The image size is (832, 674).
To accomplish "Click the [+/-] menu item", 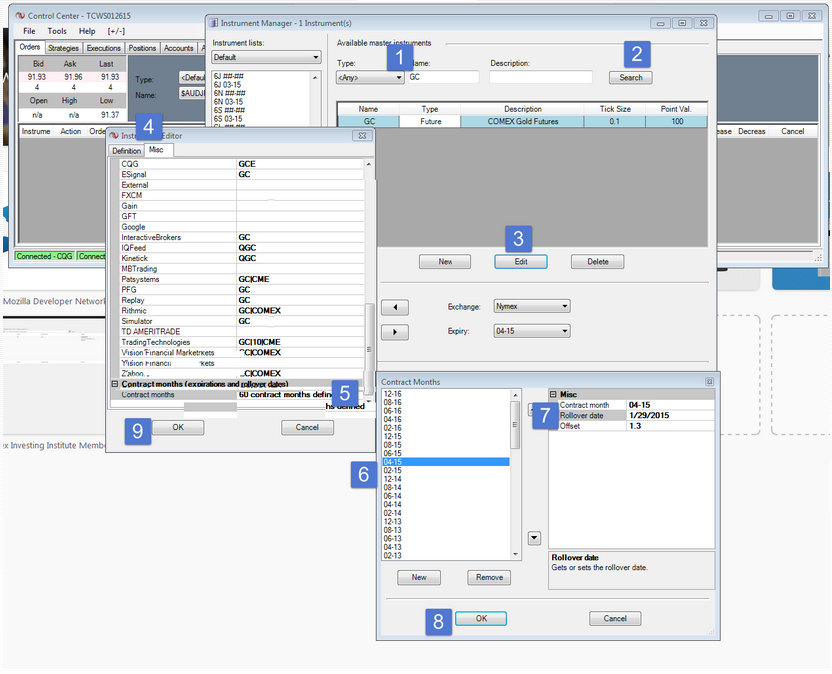I will coord(116,31).
